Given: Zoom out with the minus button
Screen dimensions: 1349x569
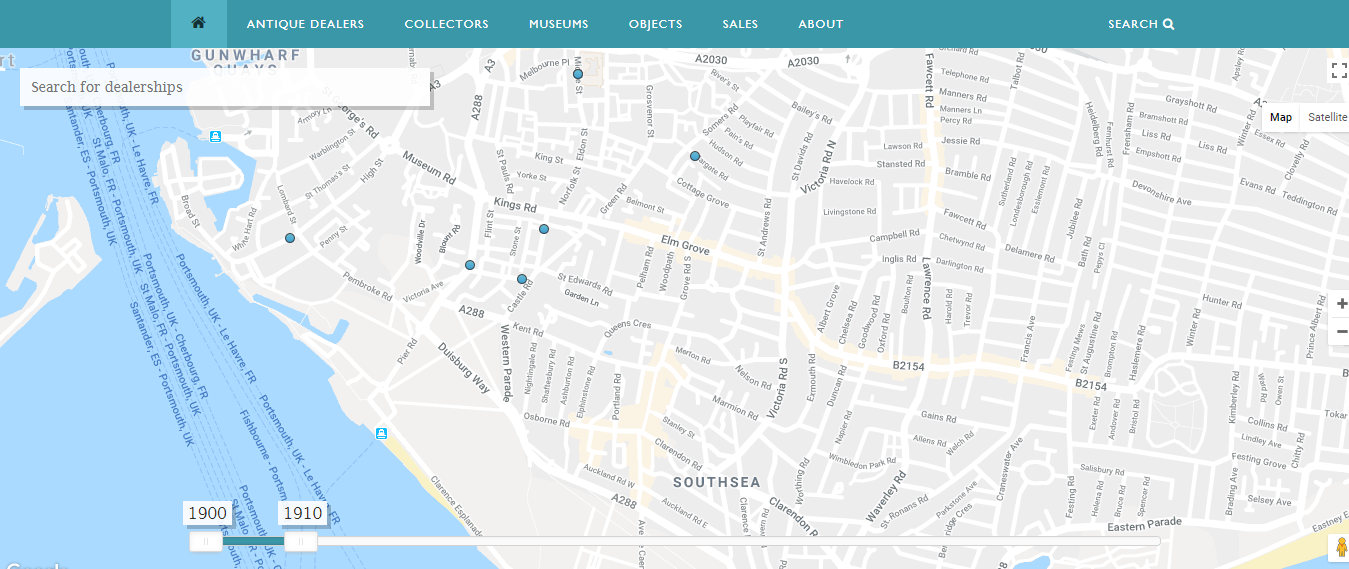Looking at the screenshot, I should [x=1340, y=331].
